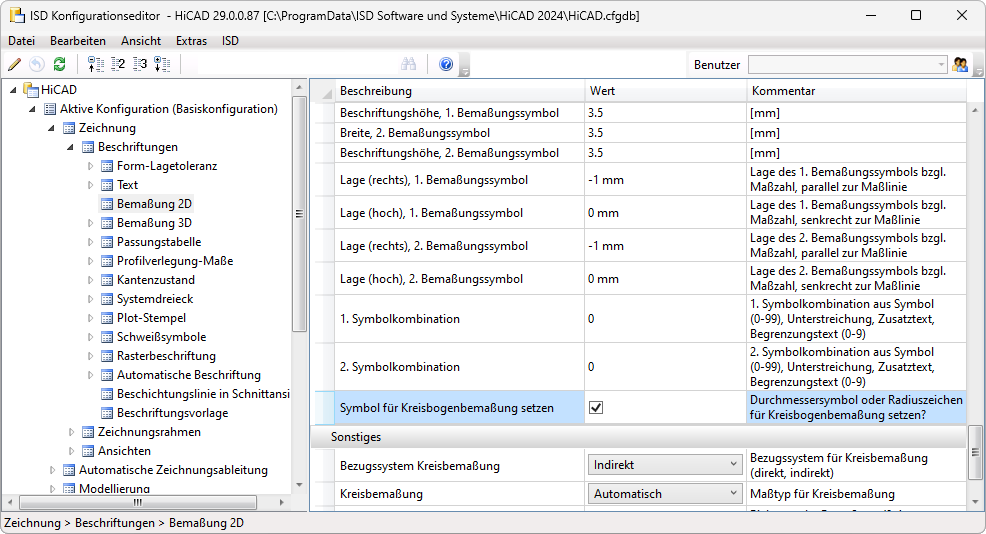The width and height of the screenshot is (986, 534).
Task: Collapse the Aktive Konfiguration node
Action: tap(32, 109)
